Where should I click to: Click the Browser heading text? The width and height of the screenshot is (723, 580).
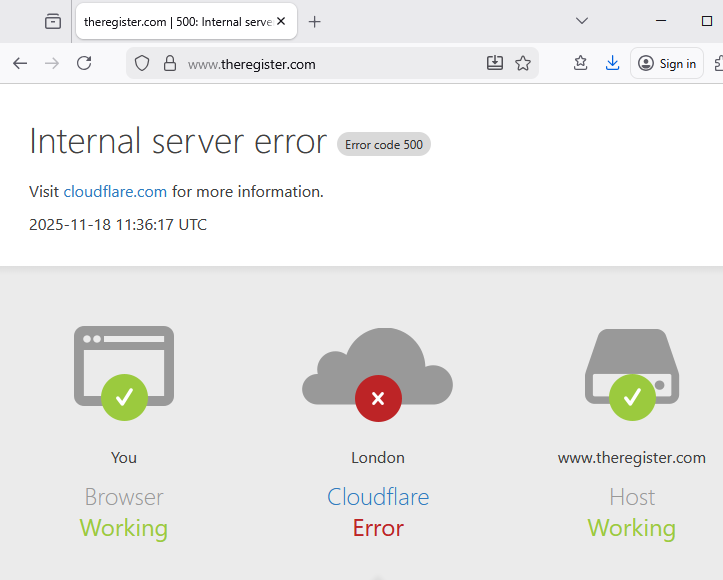(124, 497)
